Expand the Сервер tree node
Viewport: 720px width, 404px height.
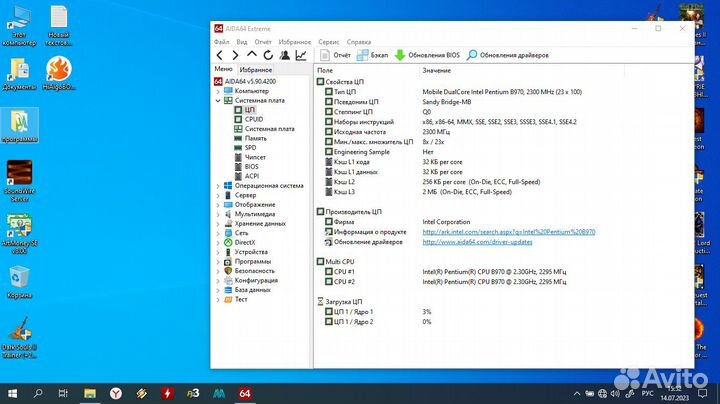[x=218, y=195]
